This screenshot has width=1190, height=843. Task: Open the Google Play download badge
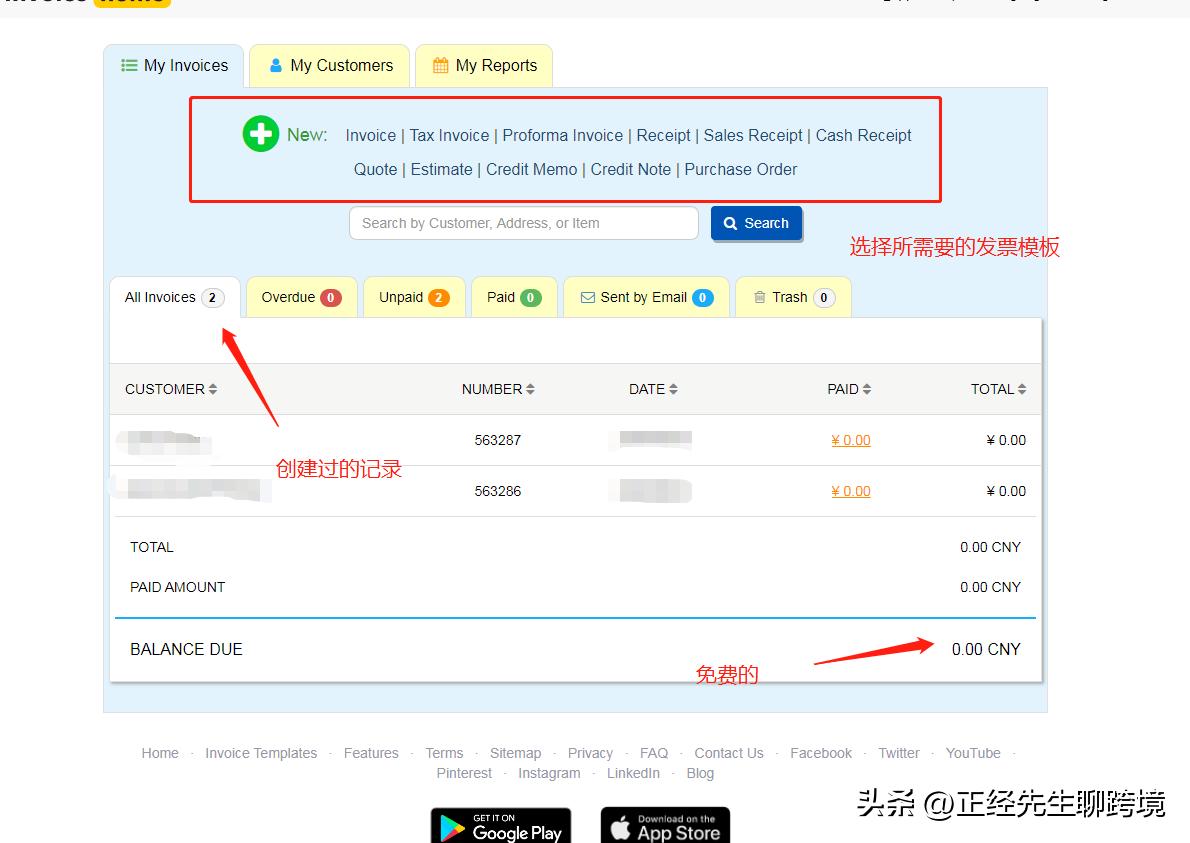[500, 826]
